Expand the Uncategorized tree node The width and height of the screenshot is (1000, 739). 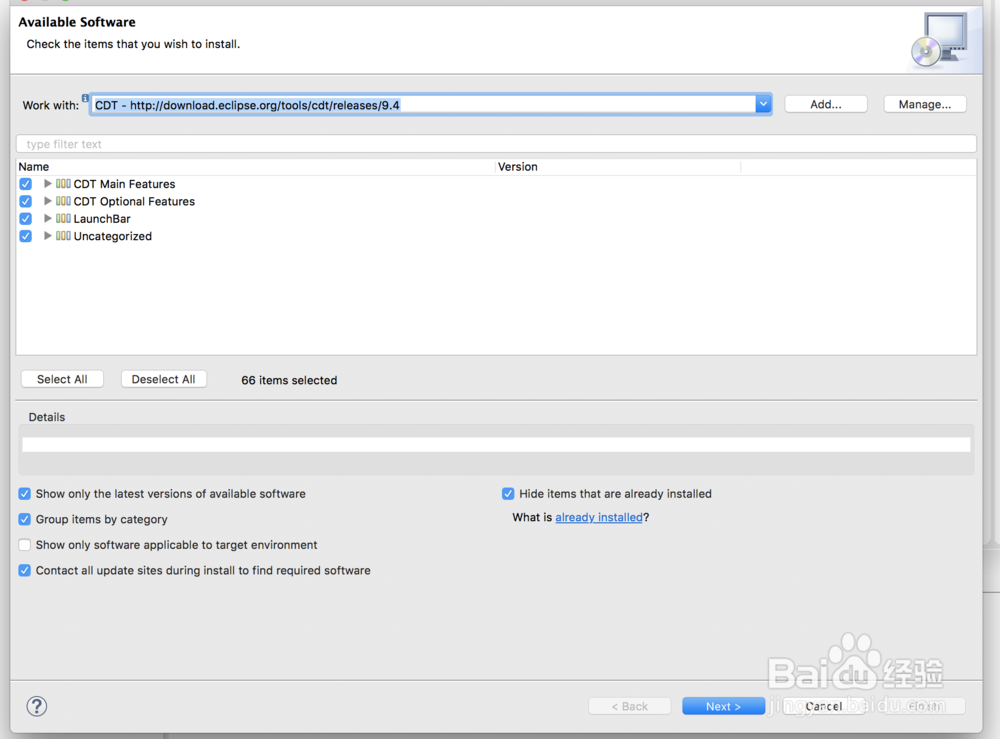(x=47, y=235)
